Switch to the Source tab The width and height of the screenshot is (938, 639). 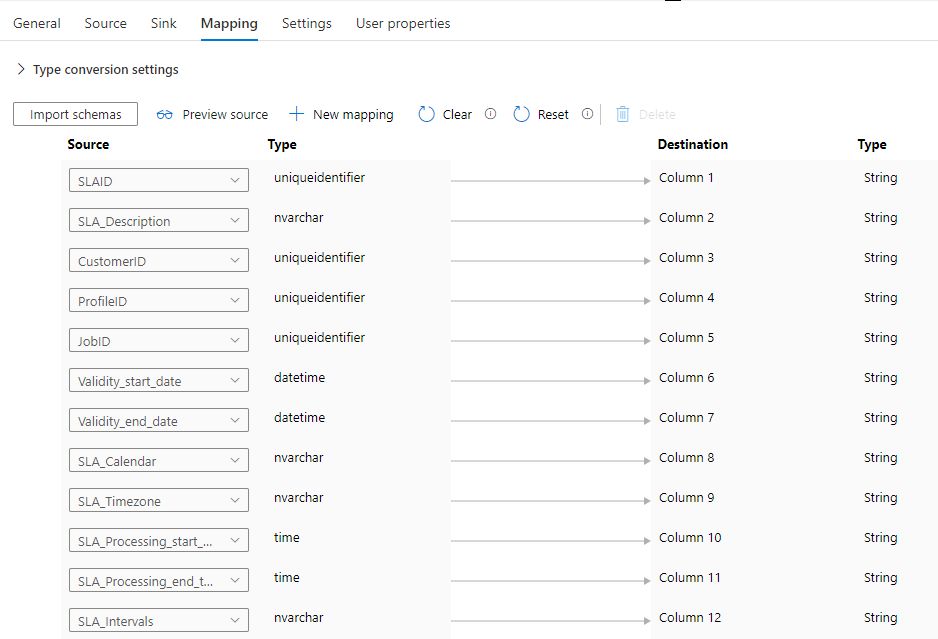105,23
